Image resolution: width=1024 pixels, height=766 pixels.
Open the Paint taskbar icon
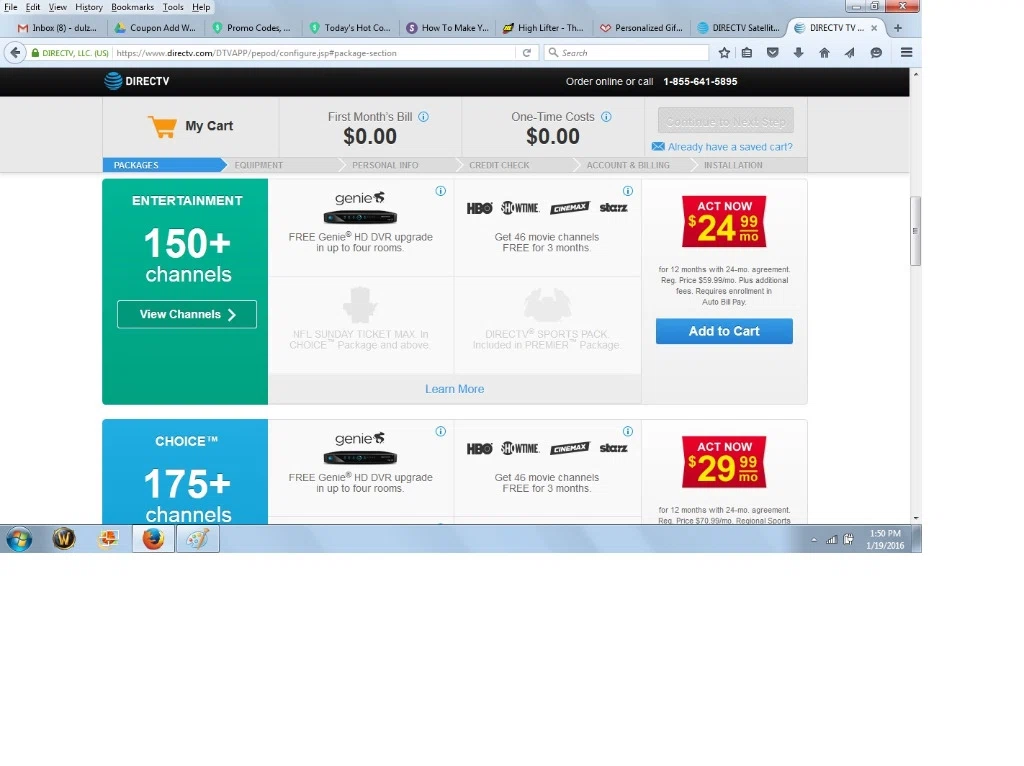point(197,539)
